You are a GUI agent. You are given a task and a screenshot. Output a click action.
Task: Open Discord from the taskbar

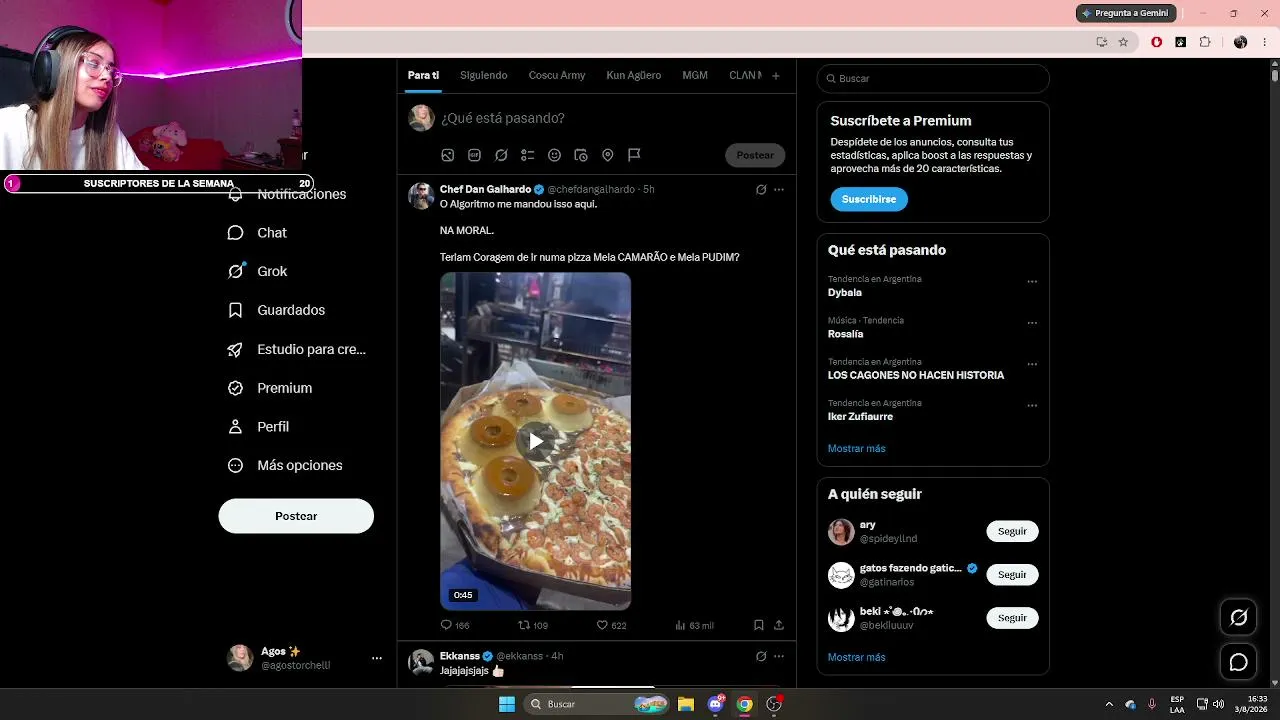pyautogui.click(x=716, y=704)
